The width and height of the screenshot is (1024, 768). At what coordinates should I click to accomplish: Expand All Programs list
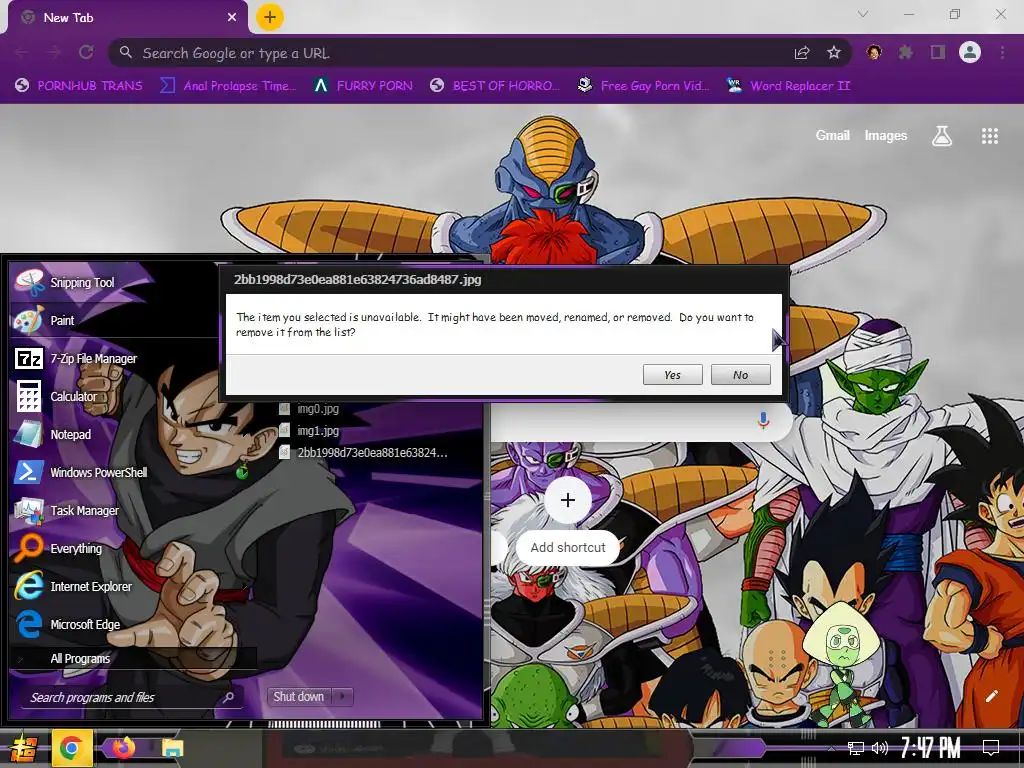pyautogui.click(x=133, y=658)
